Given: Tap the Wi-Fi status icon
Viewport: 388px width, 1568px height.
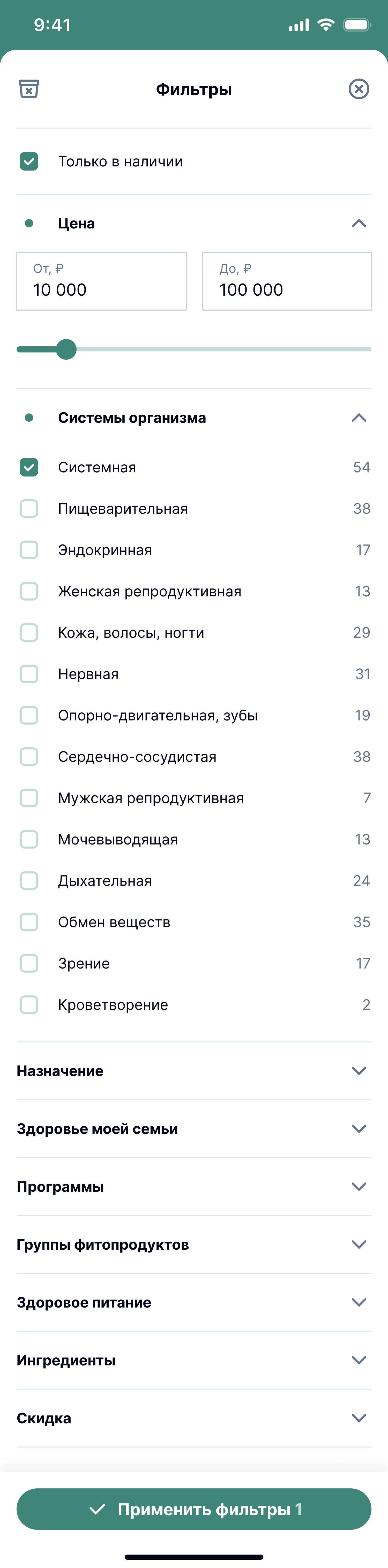Looking at the screenshot, I should click(326, 25).
